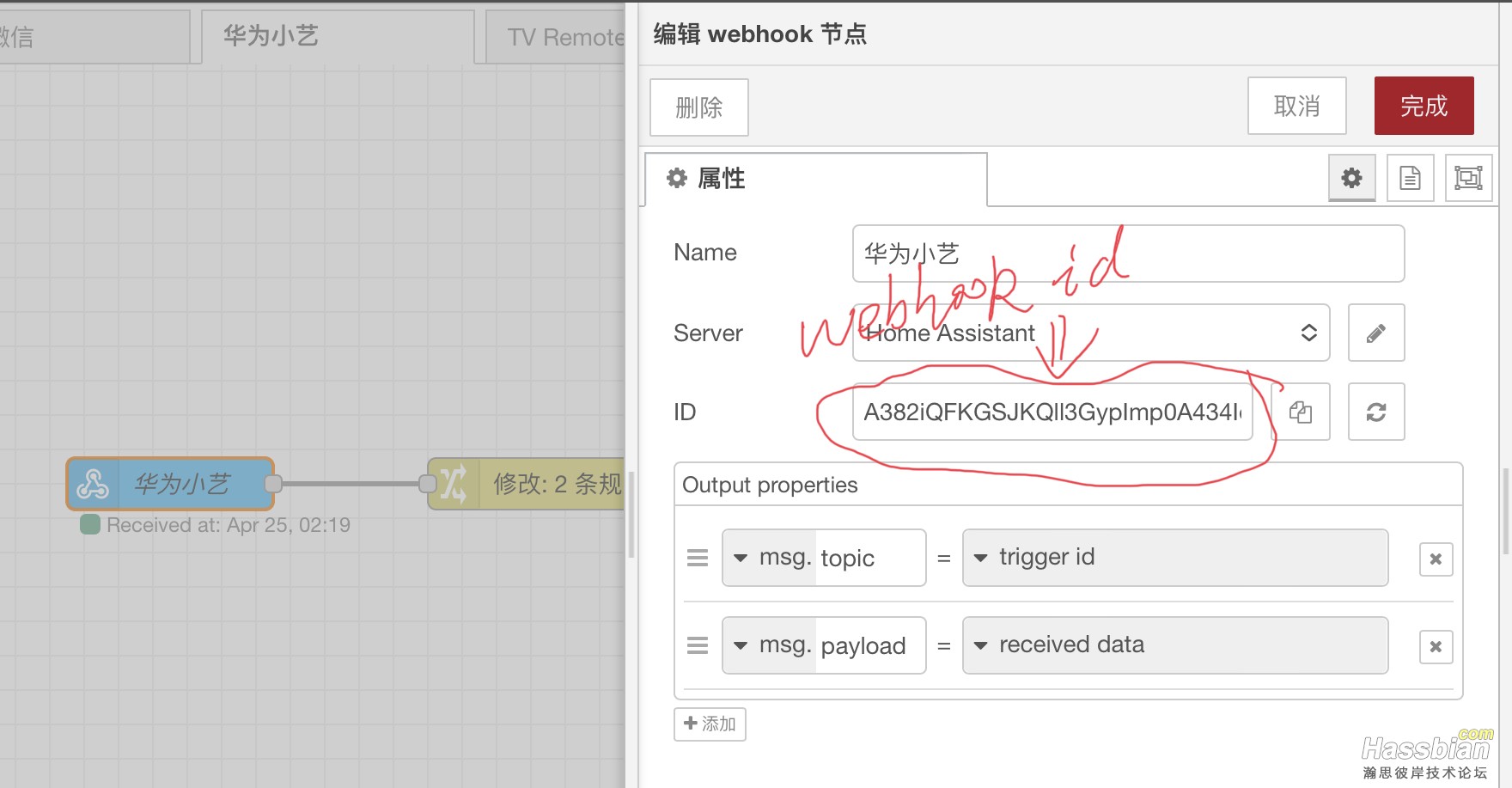The height and width of the screenshot is (788, 1512).
Task: Click 删除 button to delete node
Action: click(699, 107)
